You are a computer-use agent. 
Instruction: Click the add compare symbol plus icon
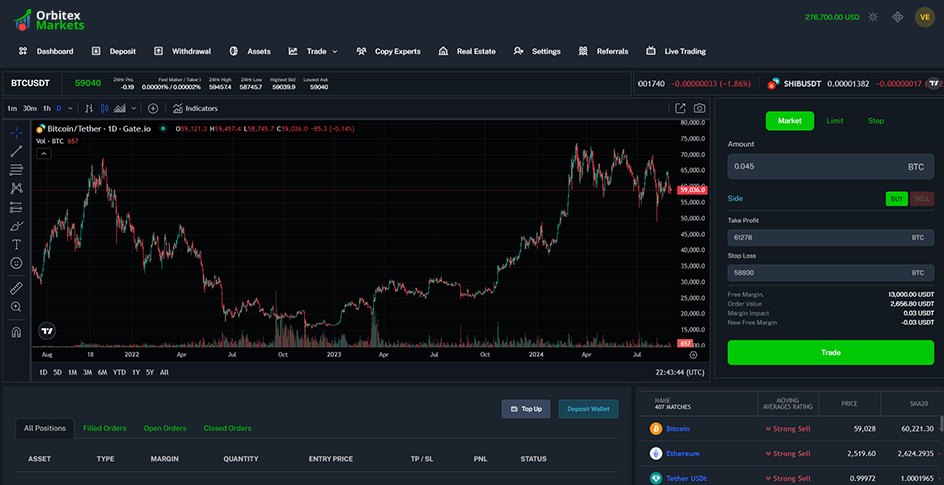click(x=153, y=108)
